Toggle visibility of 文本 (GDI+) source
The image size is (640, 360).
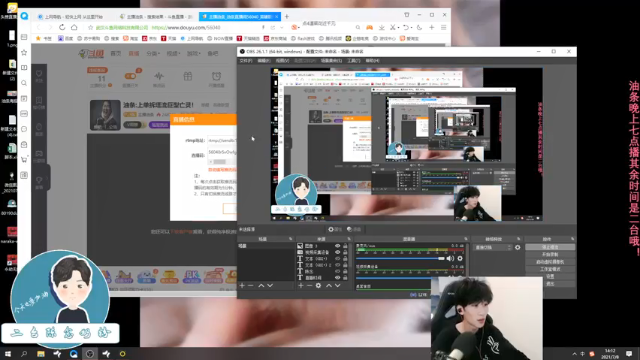coord(338,258)
